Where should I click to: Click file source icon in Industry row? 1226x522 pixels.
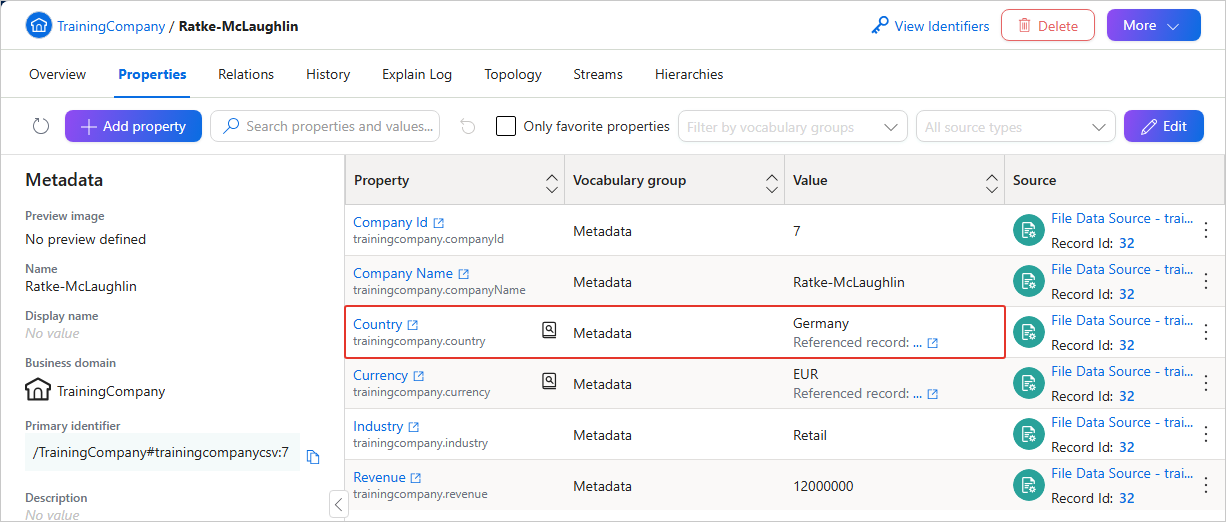tap(1028, 435)
